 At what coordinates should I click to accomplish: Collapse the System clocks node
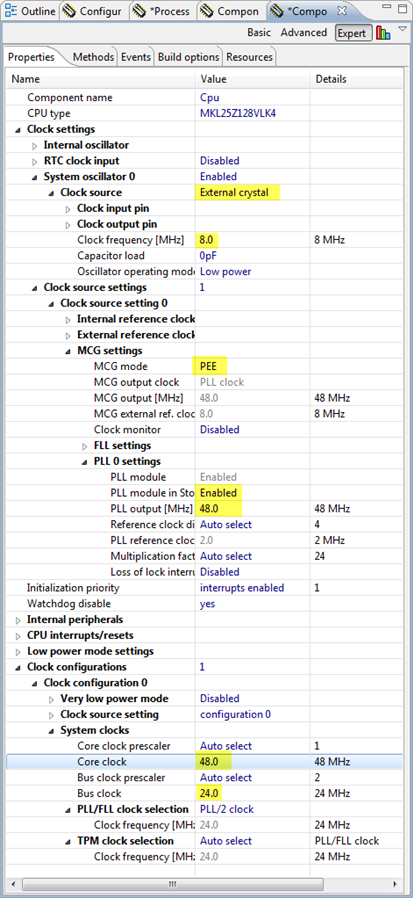pyautogui.click(x=51, y=730)
